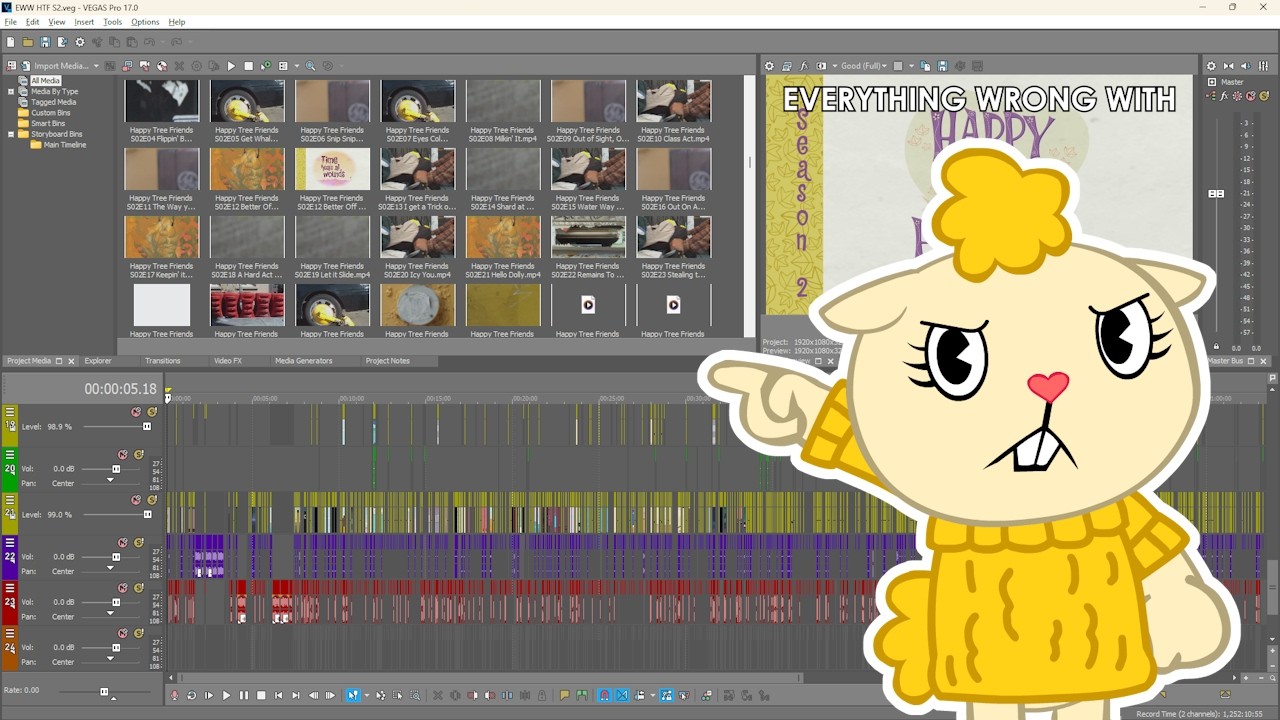Select the S02E22 Remains To thumbnail

pyautogui.click(x=588, y=237)
